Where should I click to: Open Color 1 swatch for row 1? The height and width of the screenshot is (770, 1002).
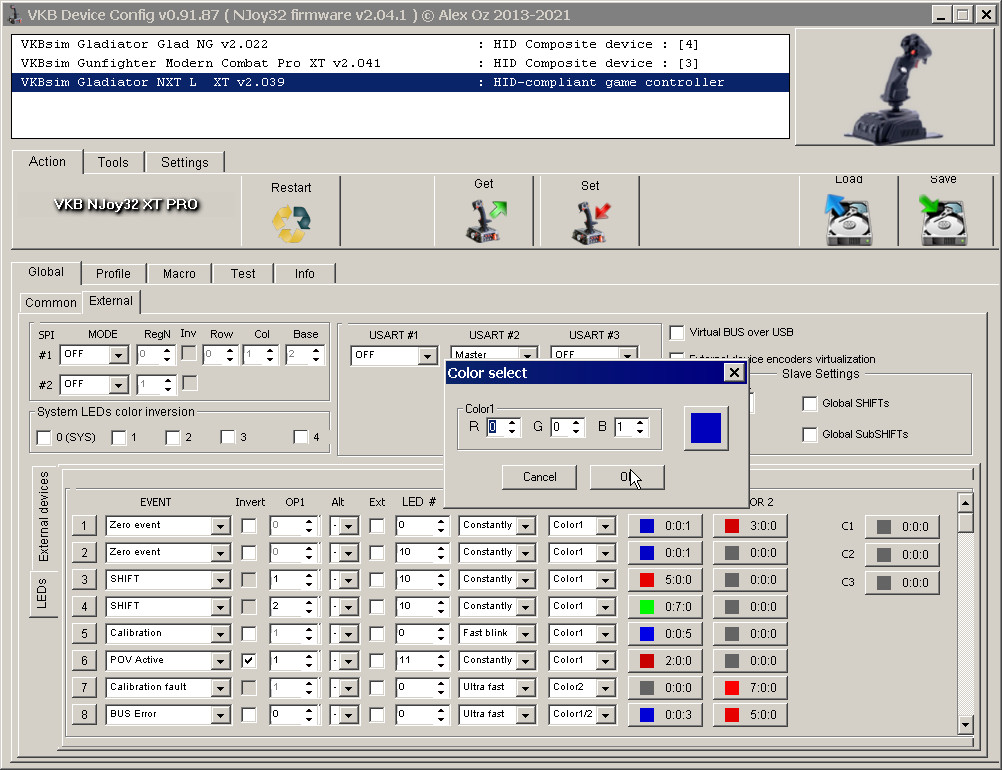pyautogui.click(x=665, y=526)
